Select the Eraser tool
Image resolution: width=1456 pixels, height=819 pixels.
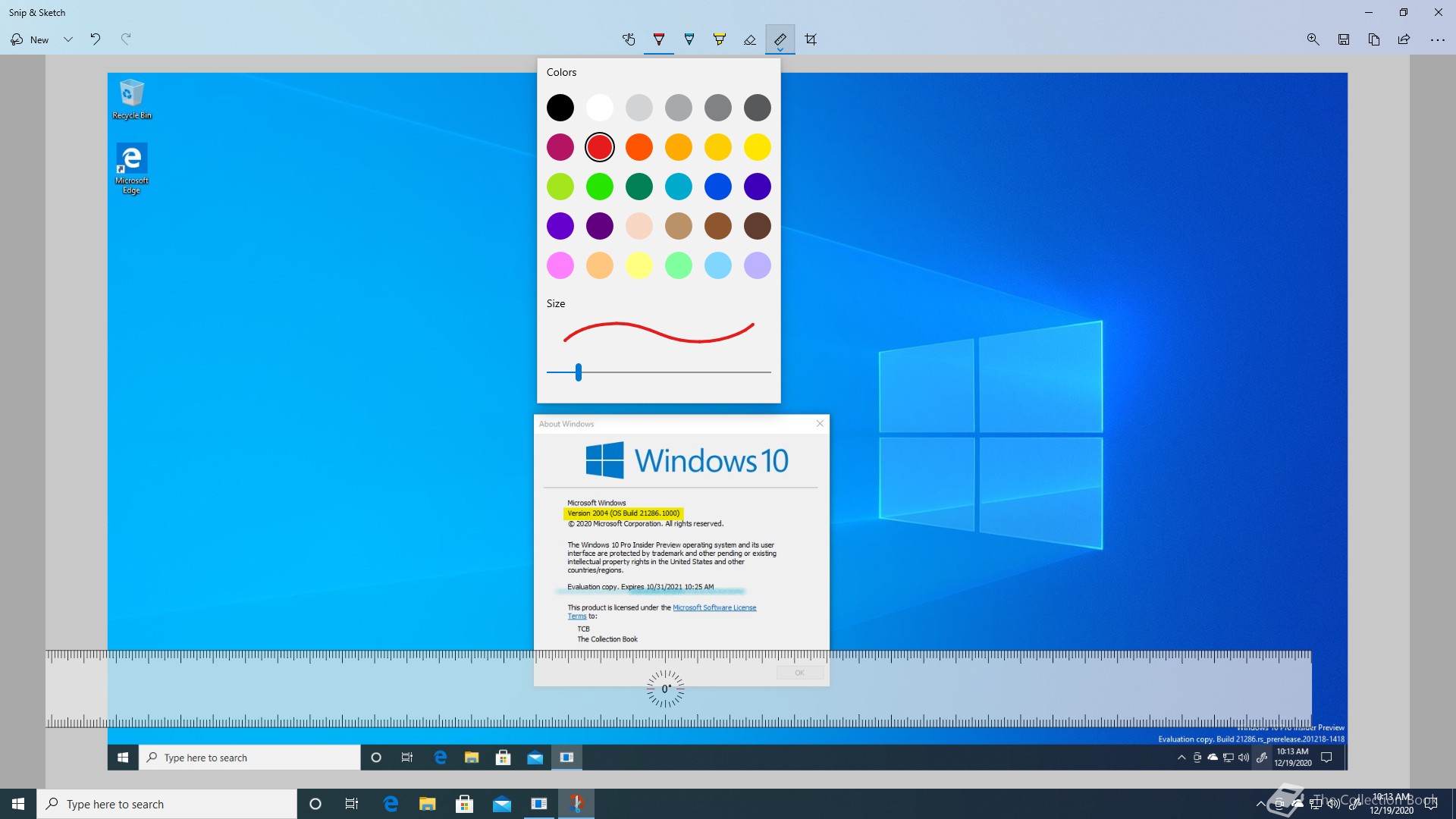750,39
